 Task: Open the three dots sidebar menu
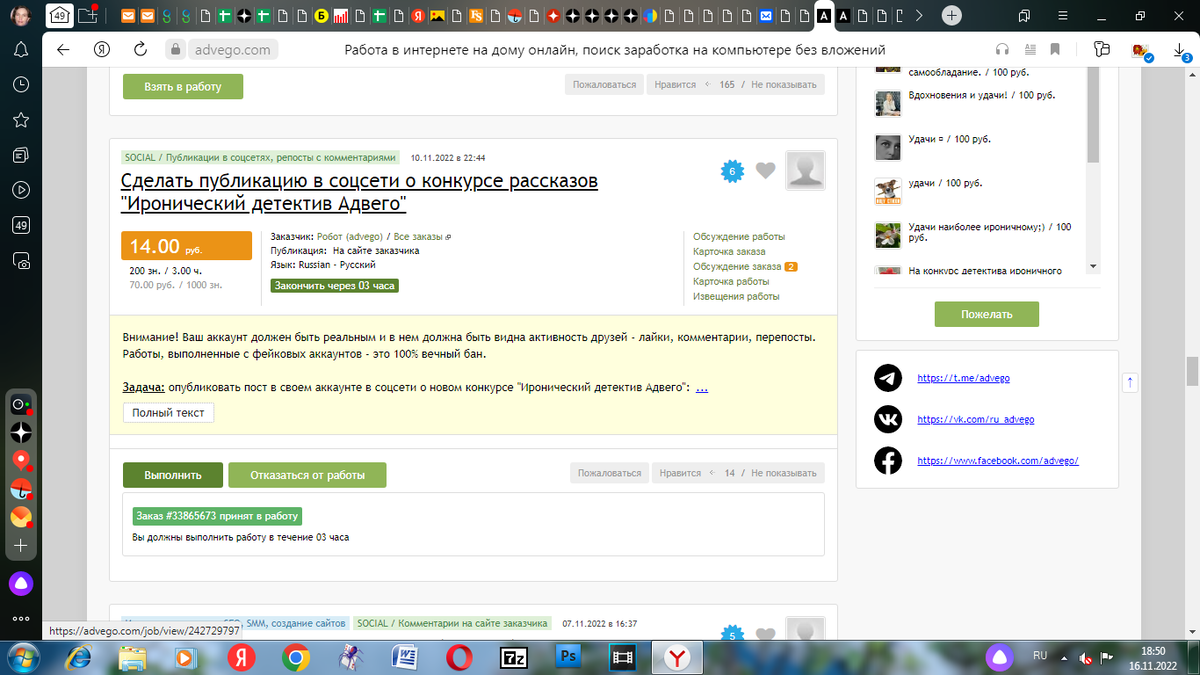click(x=21, y=619)
